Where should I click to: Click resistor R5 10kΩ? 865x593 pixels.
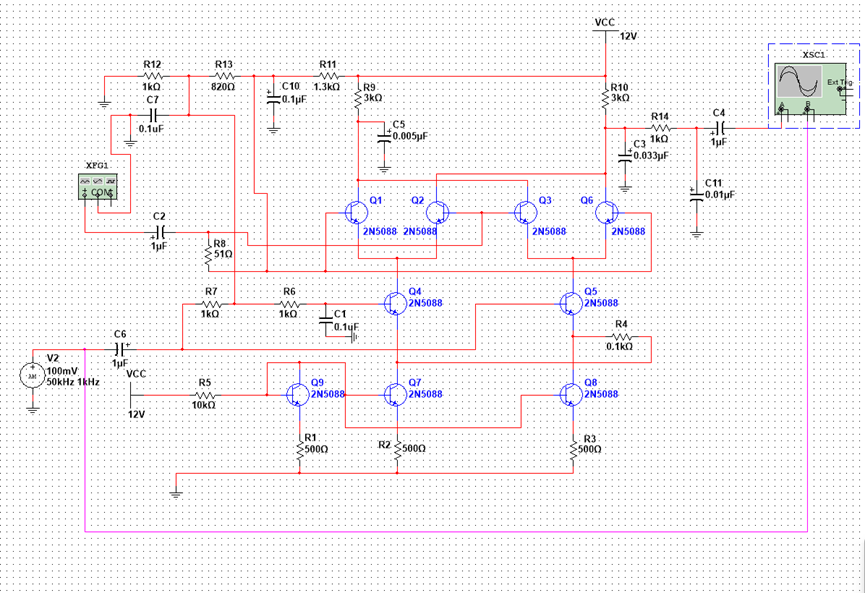205,395
